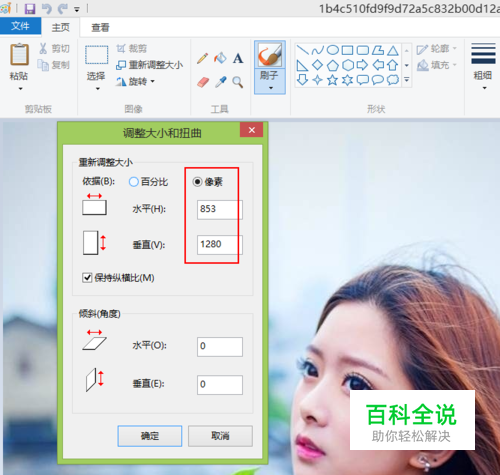Select the Text tool letter A
The width and height of the screenshot is (500, 475).
pyautogui.click(x=238, y=58)
